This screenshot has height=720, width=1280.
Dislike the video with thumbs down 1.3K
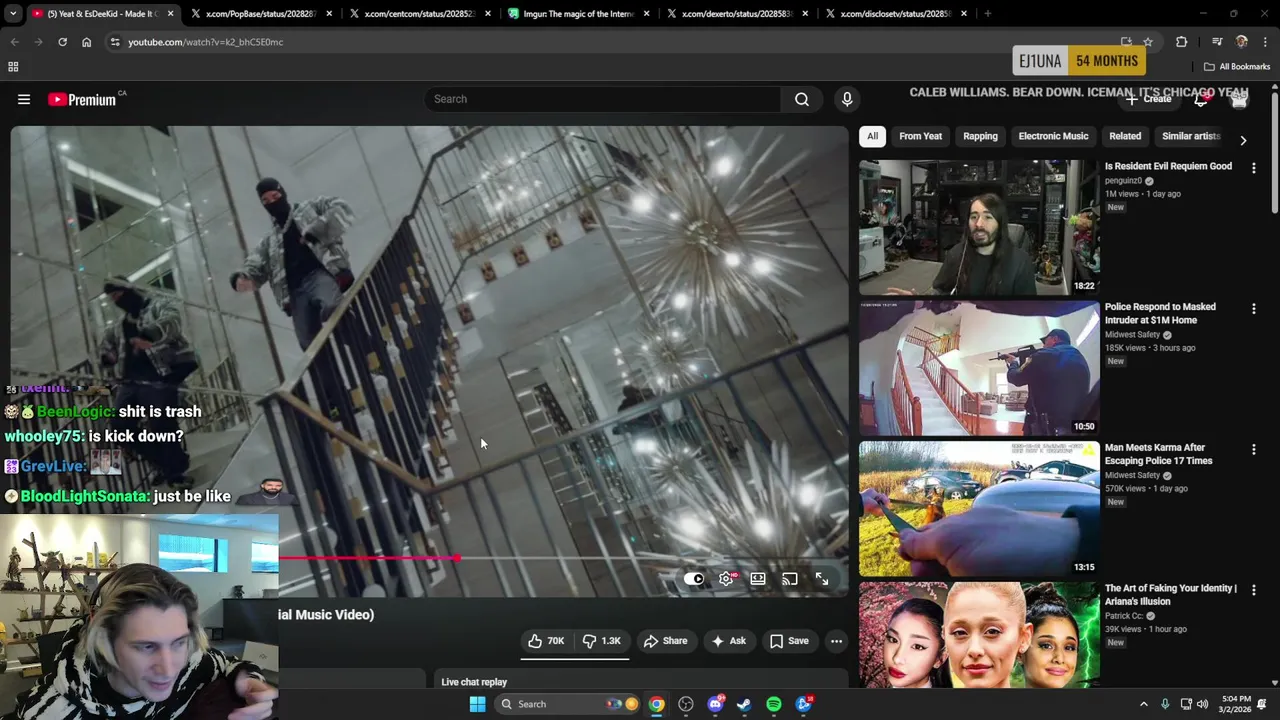pyautogui.click(x=602, y=641)
